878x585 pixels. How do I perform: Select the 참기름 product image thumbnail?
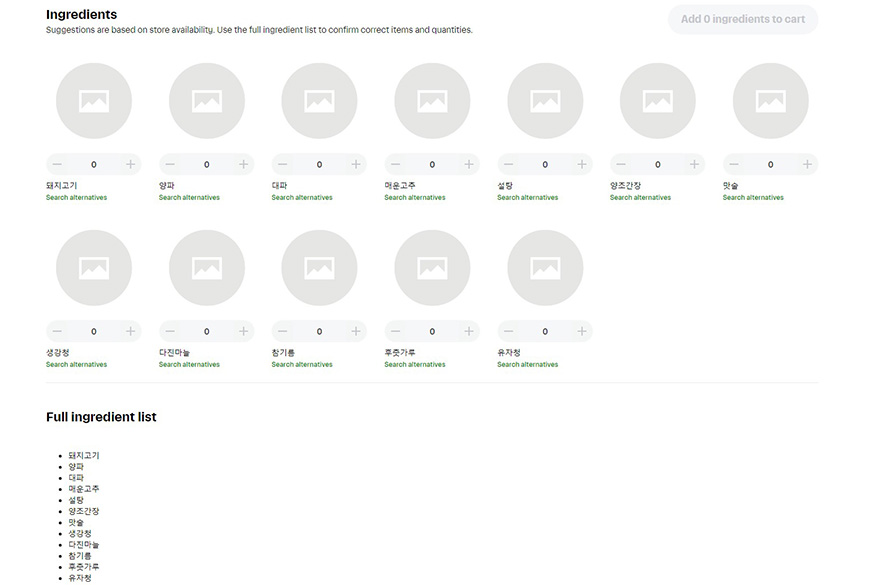(319, 268)
